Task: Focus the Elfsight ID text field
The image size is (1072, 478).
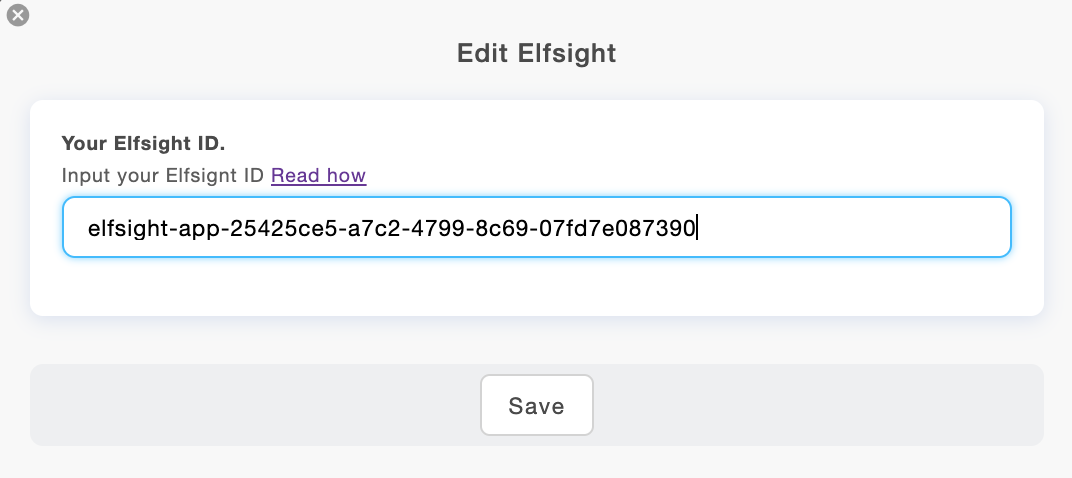Action: 536,227
